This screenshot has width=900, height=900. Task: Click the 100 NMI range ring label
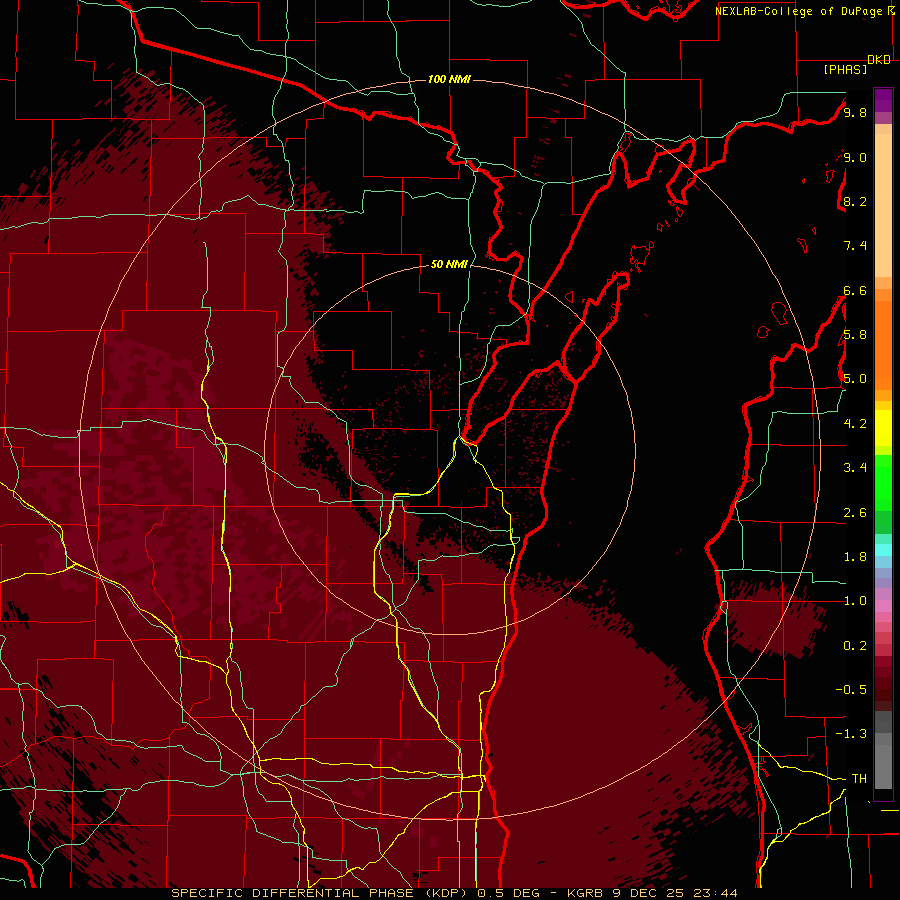click(x=449, y=79)
